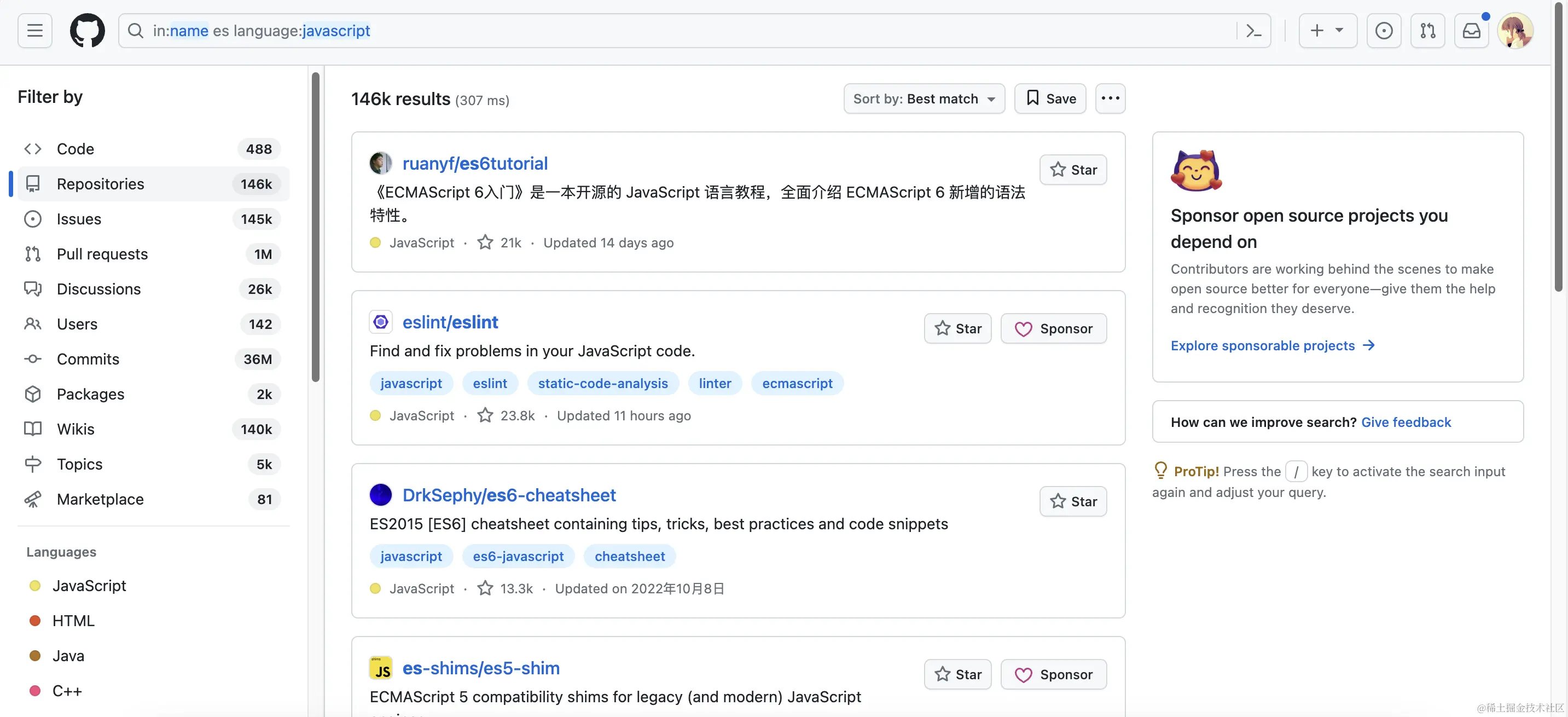This screenshot has height=717, width=1568.
Task: Star the ruanyf/es6tutorial repository
Action: [x=1072, y=169]
